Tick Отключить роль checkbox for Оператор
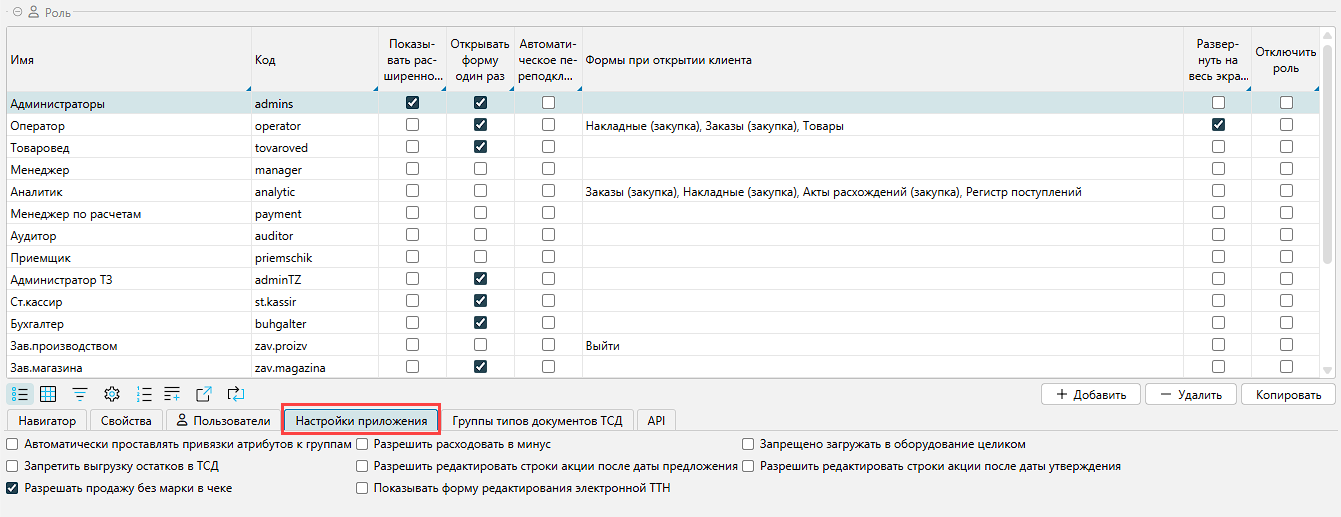 (1286, 125)
